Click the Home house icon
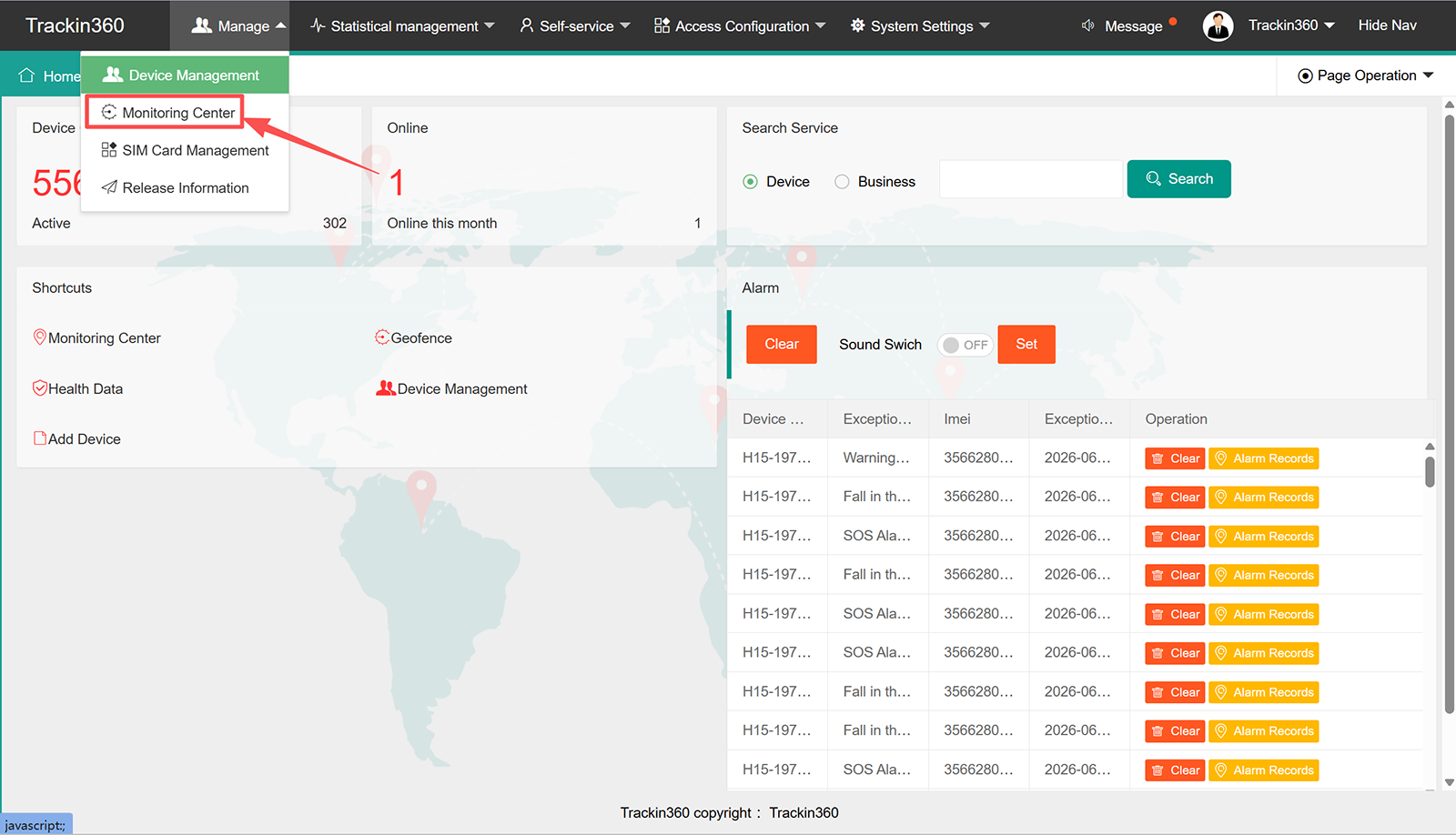This screenshot has width=1456, height=835. pos(26,75)
